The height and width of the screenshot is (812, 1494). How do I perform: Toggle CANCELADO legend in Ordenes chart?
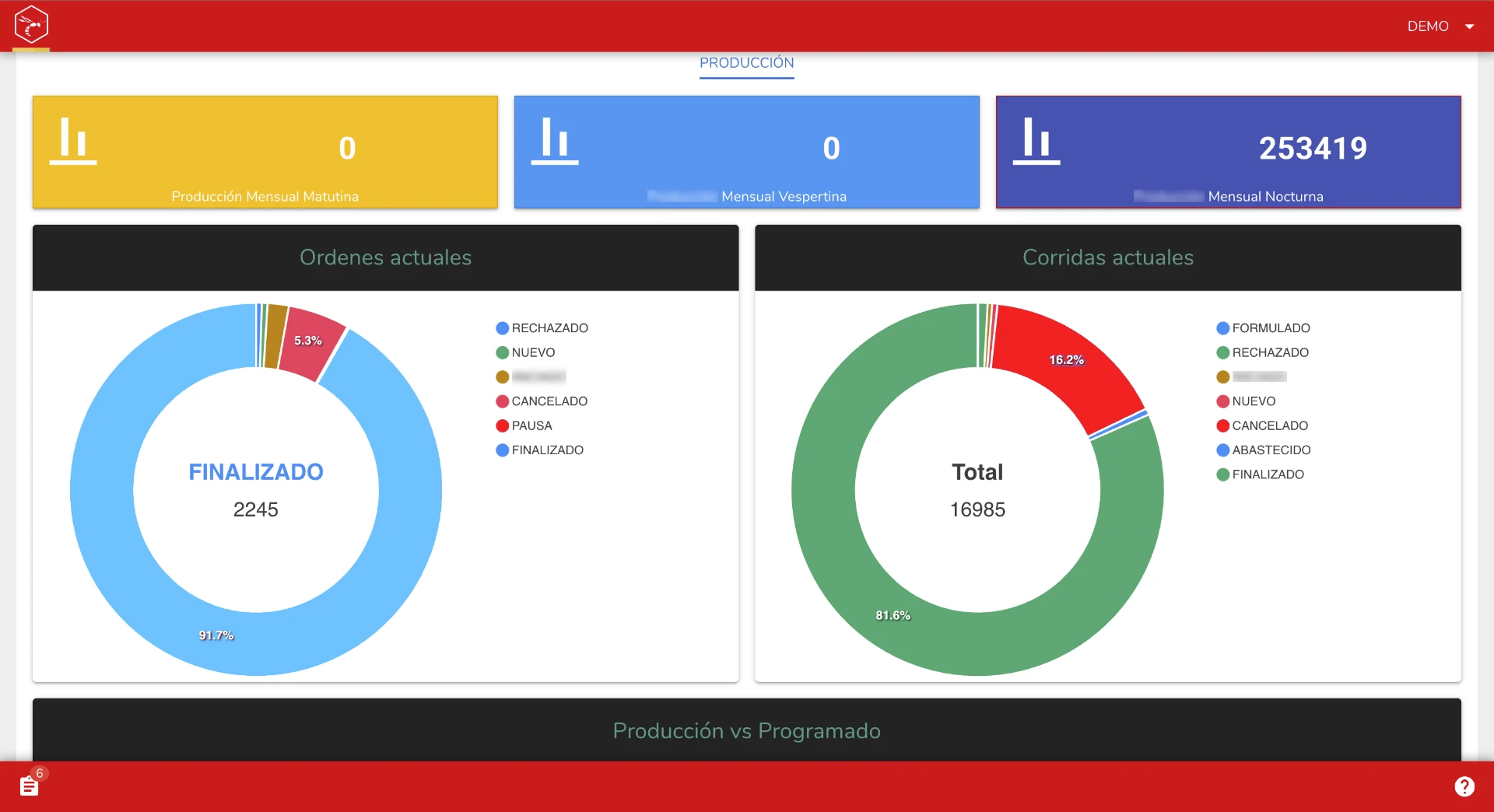(x=542, y=401)
